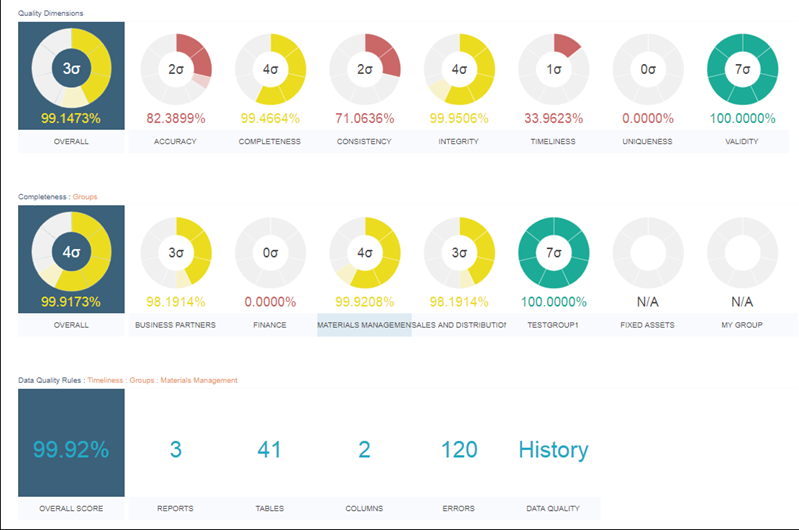This screenshot has width=799, height=530.
Task: Open the Data Quality History link
Action: click(553, 450)
